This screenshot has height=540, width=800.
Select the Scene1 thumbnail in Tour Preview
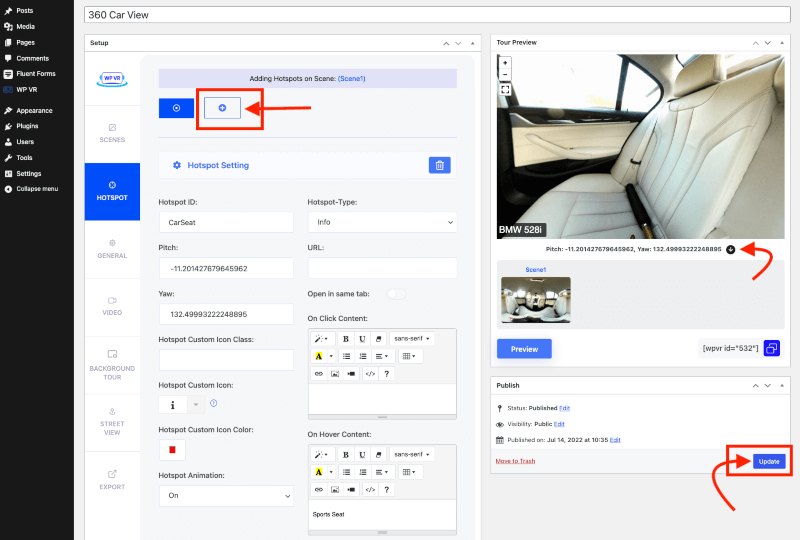click(536, 300)
